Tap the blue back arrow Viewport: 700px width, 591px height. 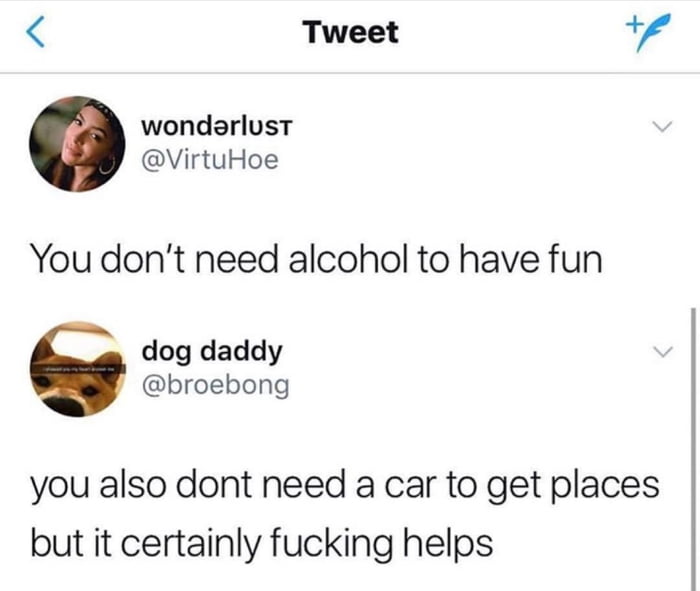pos(35,32)
